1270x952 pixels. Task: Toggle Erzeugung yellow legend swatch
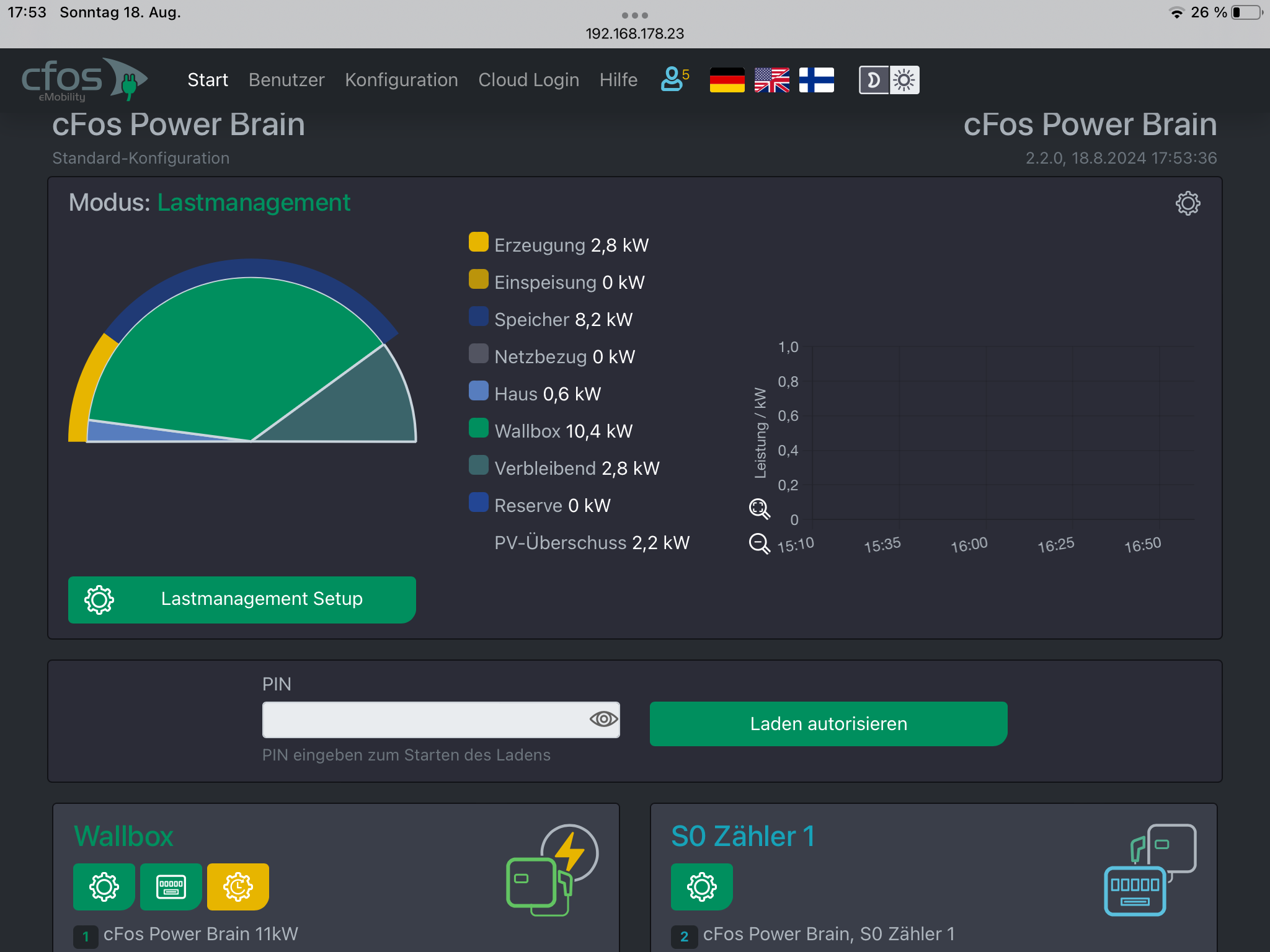pyautogui.click(x=479, y=242)
